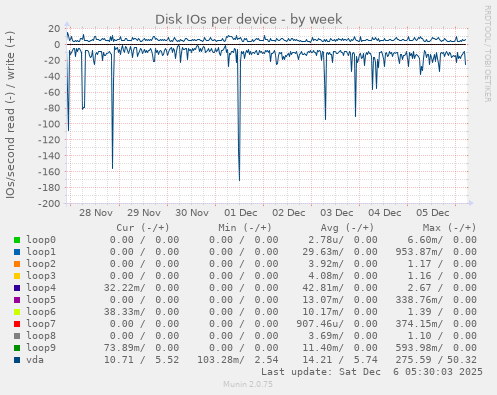
Task: Click the vda current value 10.71
Action: coord(119,360)
